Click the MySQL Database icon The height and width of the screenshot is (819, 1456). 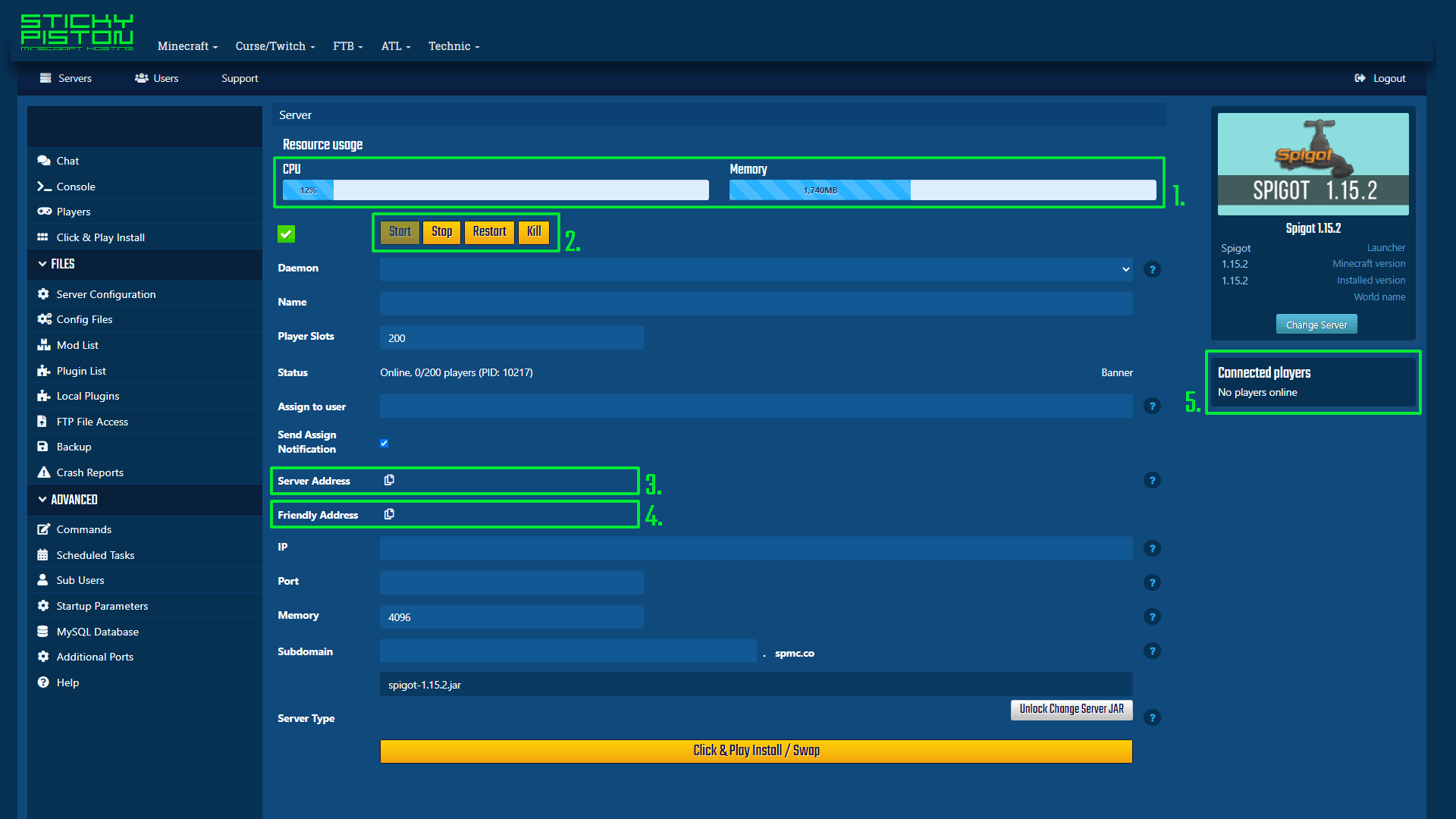[42, 632]
